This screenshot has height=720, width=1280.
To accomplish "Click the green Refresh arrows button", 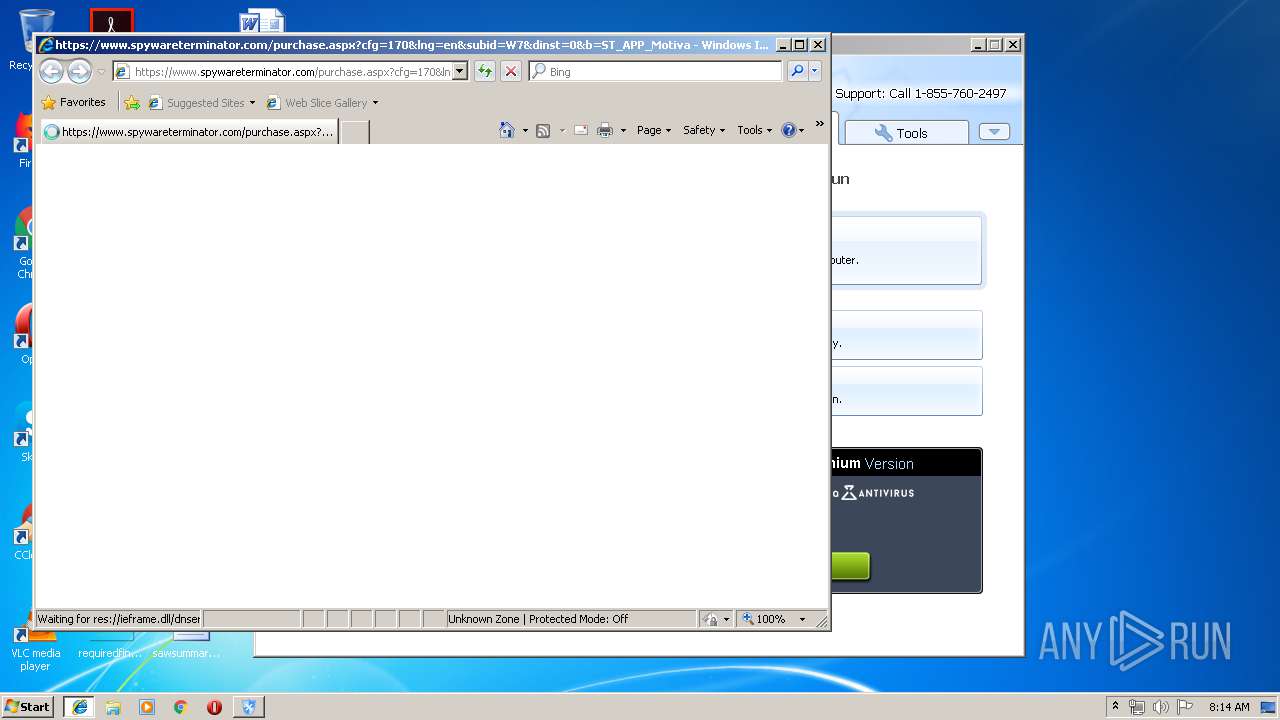I will [484, 71].
